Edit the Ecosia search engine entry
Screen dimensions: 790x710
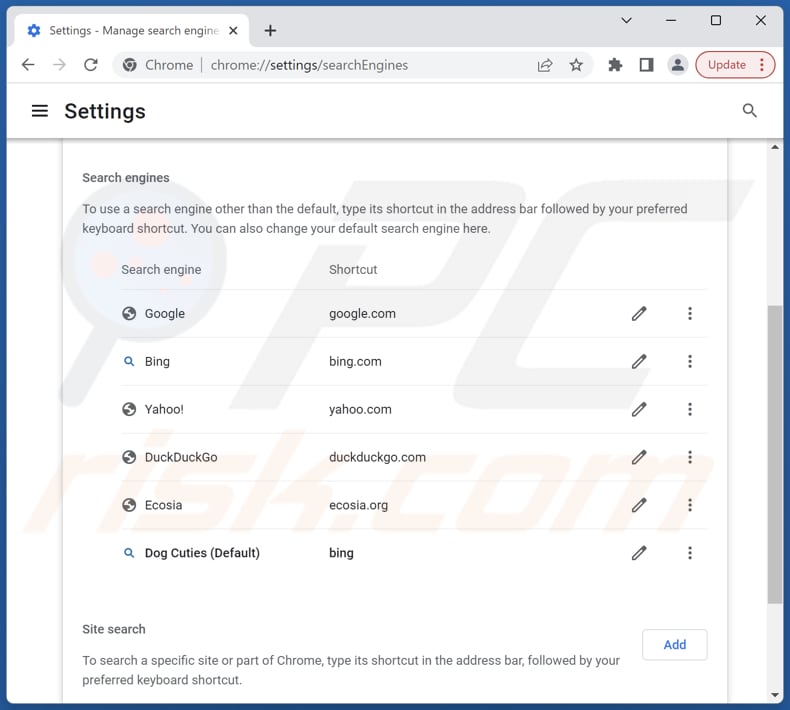pos(639,505)
